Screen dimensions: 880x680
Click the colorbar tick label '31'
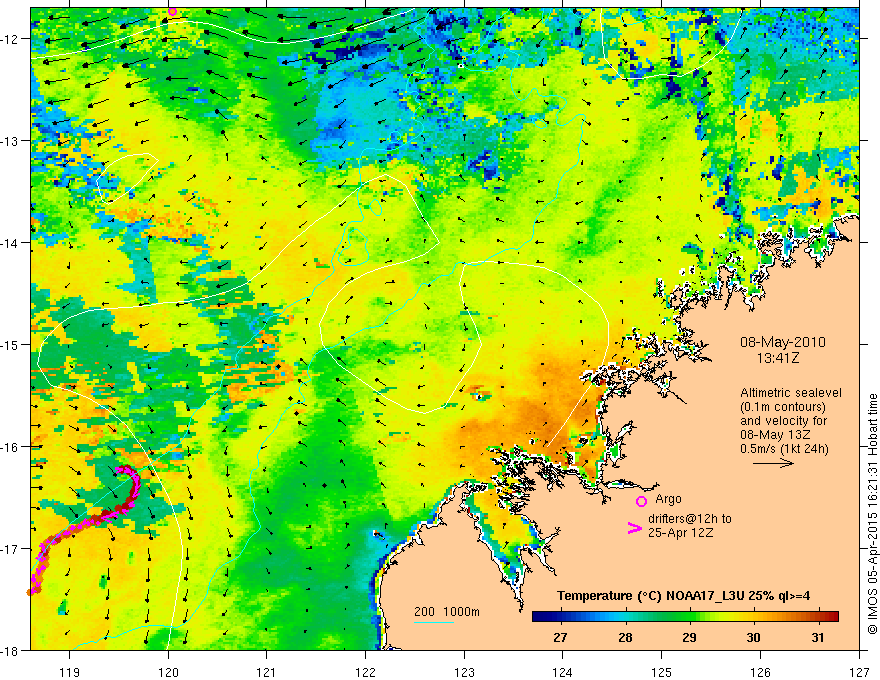coord(818,637)
